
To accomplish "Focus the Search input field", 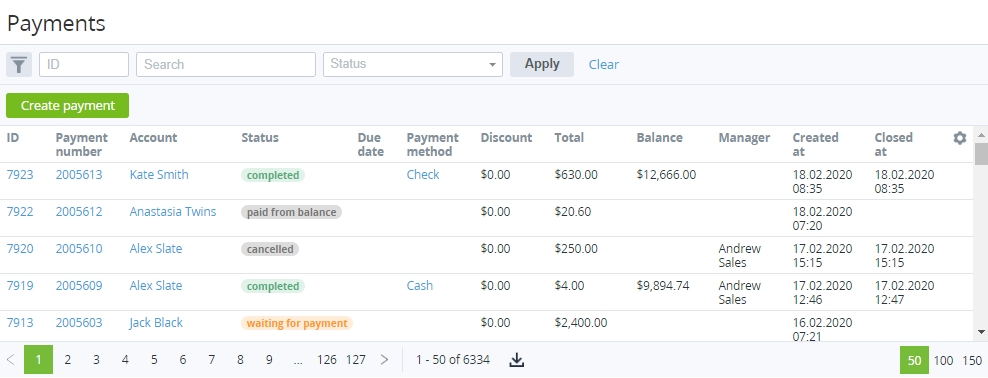I will pos(226,64).
